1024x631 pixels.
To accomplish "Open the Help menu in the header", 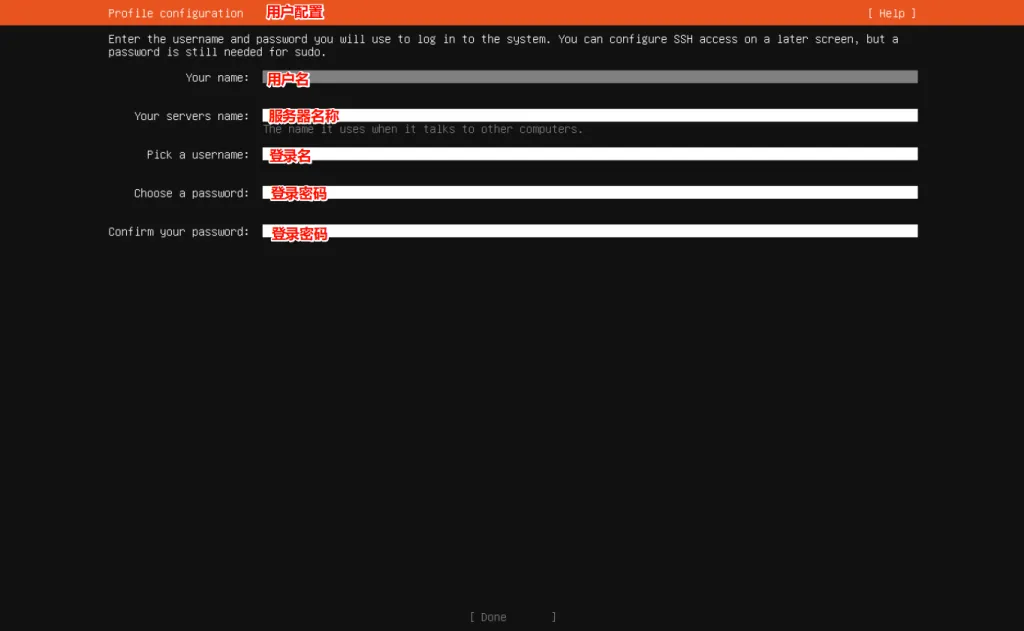I will pos(891,13).
